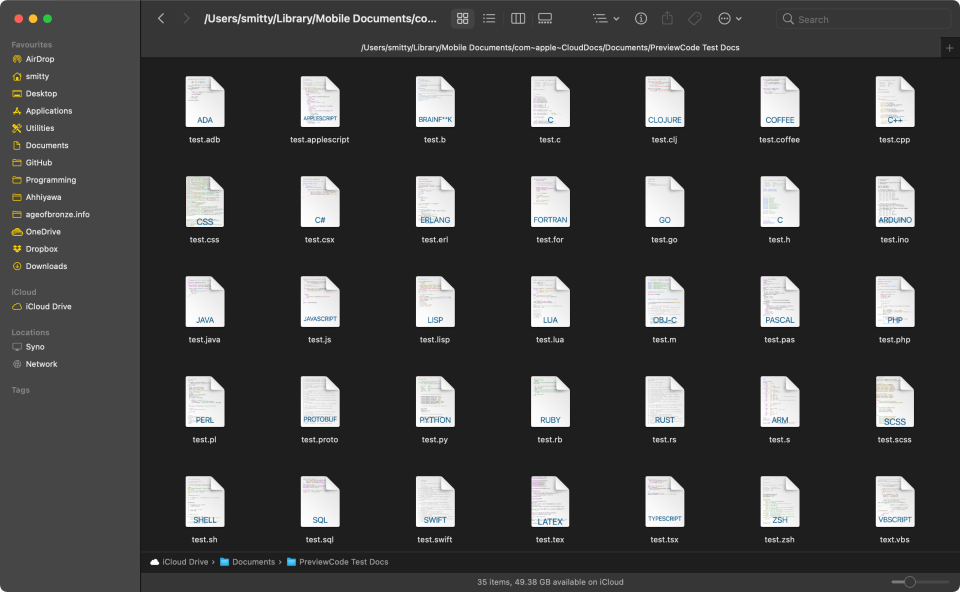
Task: Select Dropbox in the sidebar
Action: (41, 249)
